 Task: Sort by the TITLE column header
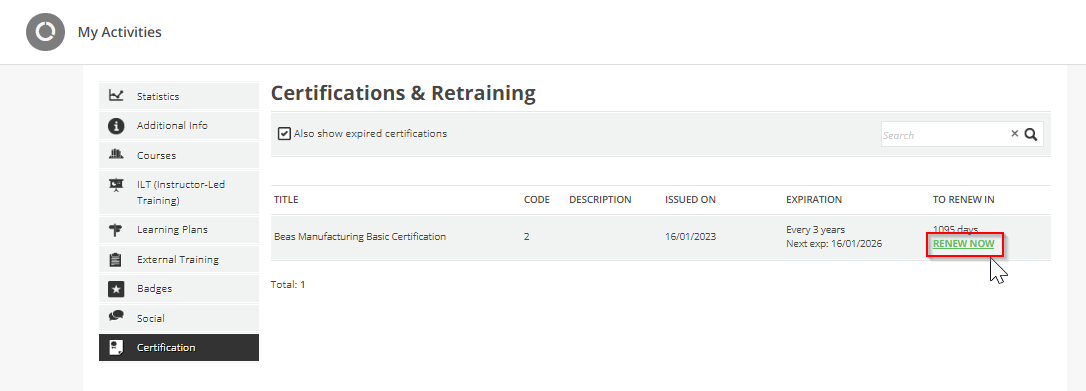[286, 199]
